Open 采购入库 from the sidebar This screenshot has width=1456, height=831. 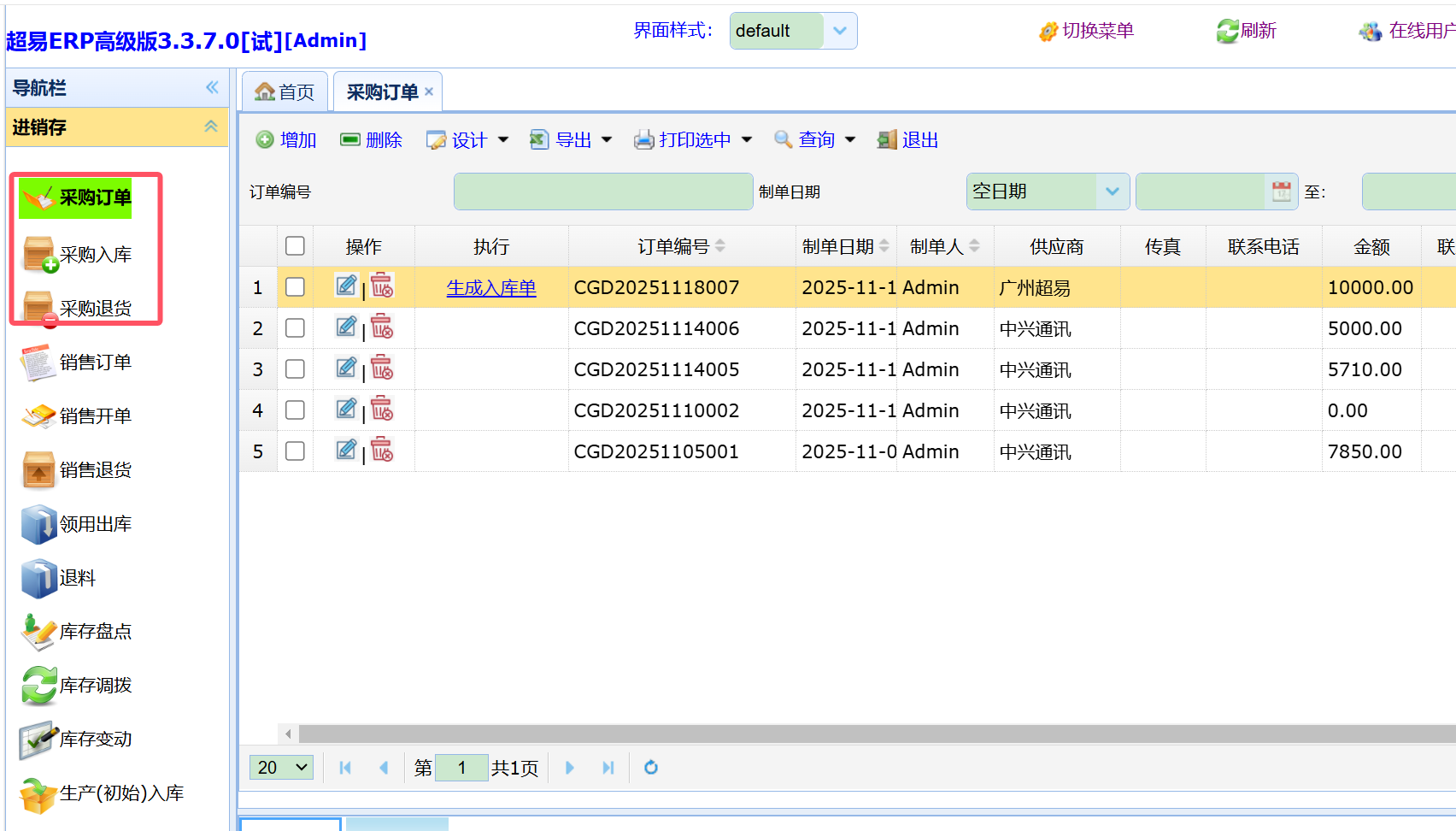coord(95,255)
